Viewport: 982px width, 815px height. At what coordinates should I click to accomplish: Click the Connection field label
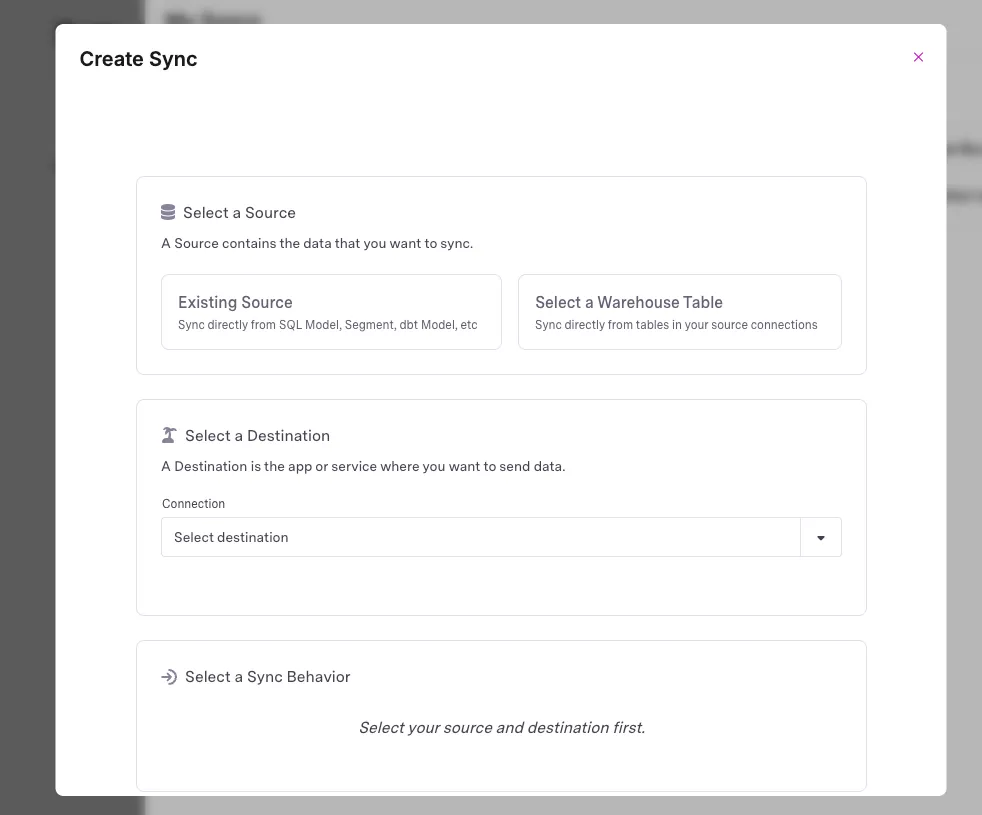(x=194, y=504)
